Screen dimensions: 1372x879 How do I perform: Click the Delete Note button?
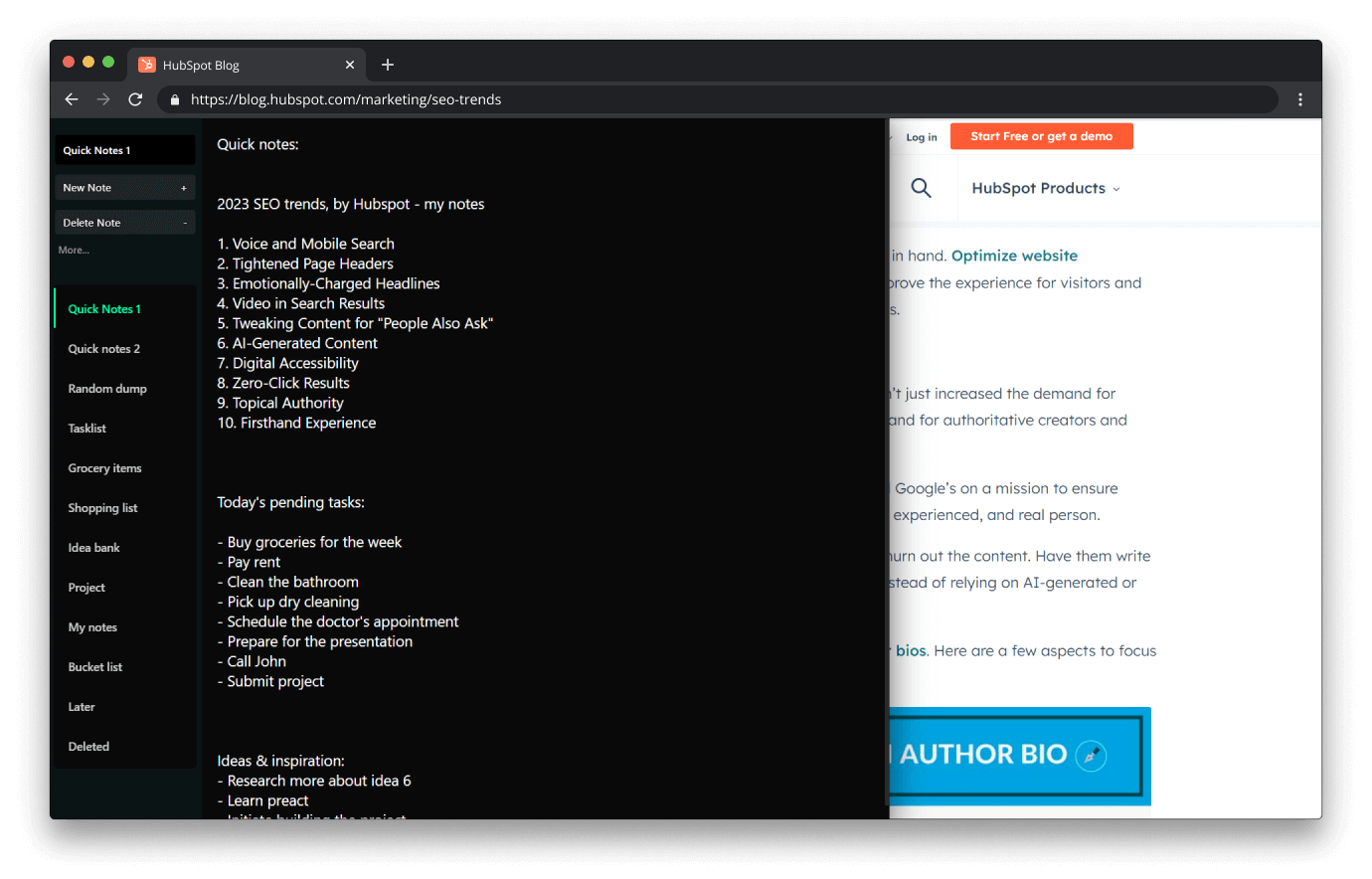coord(125,223)
